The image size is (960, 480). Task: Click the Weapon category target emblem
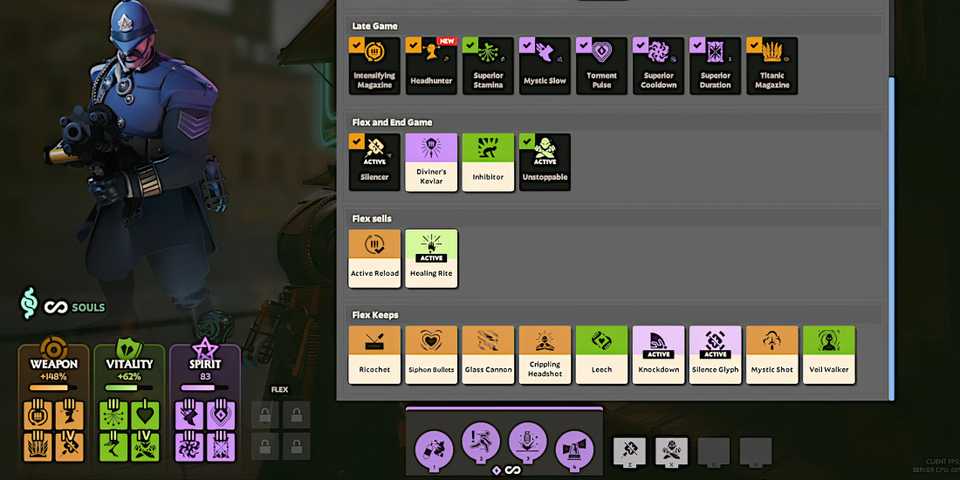point(54,348)
